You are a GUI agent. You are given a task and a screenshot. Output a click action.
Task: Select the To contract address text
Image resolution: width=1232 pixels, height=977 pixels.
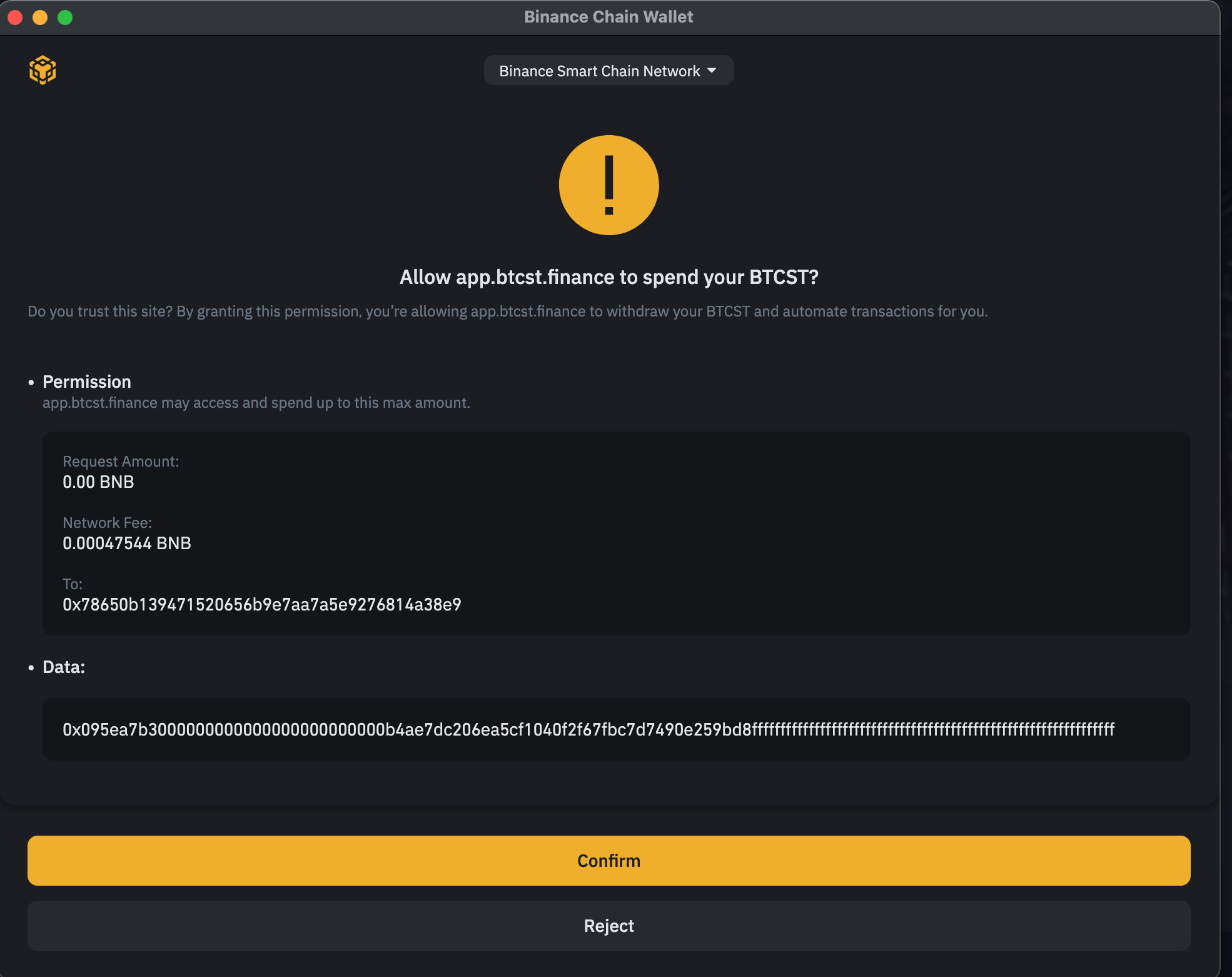pyautogui.click(x=262, y=604)
